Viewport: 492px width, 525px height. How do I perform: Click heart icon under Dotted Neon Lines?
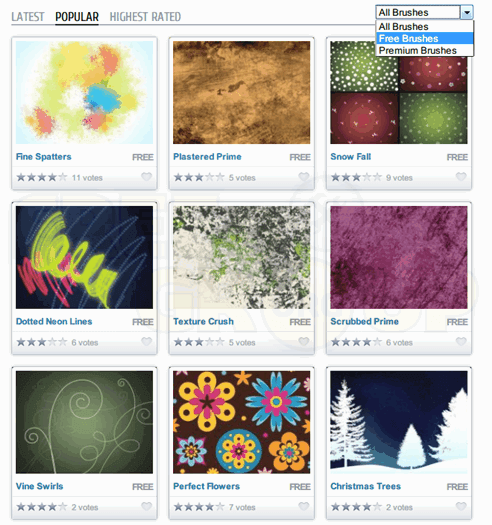[146, 341]
